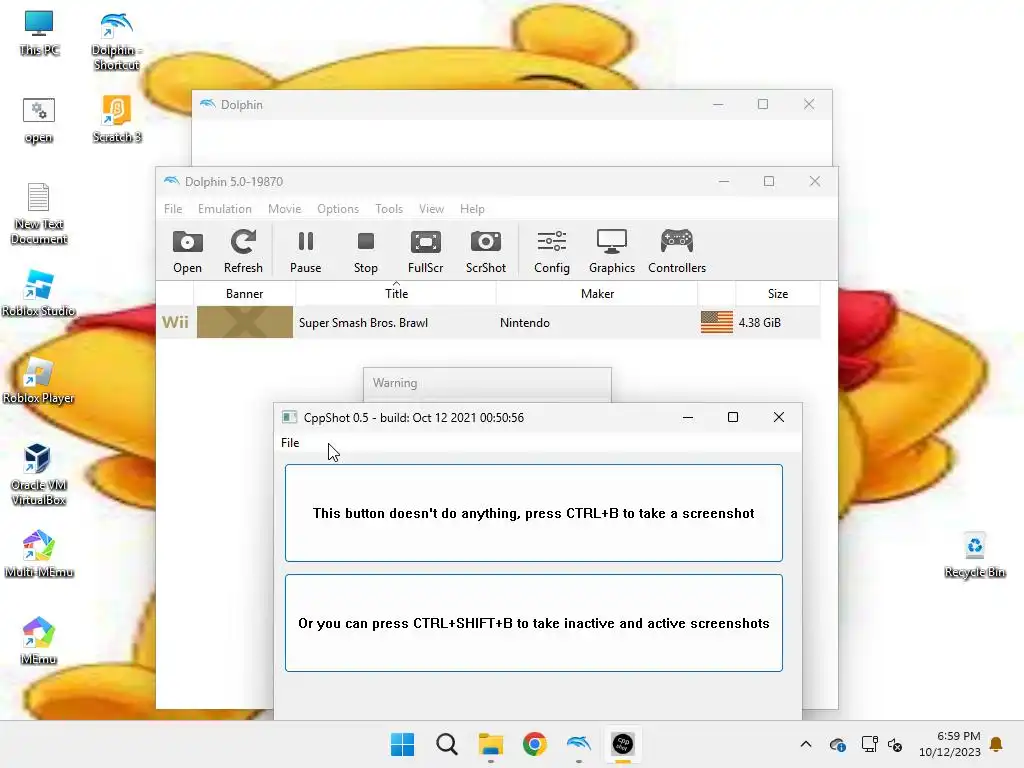Screen dimensions: 1024x768
Task: Click the cloud sync tray icon
Action: coord(838,744)
